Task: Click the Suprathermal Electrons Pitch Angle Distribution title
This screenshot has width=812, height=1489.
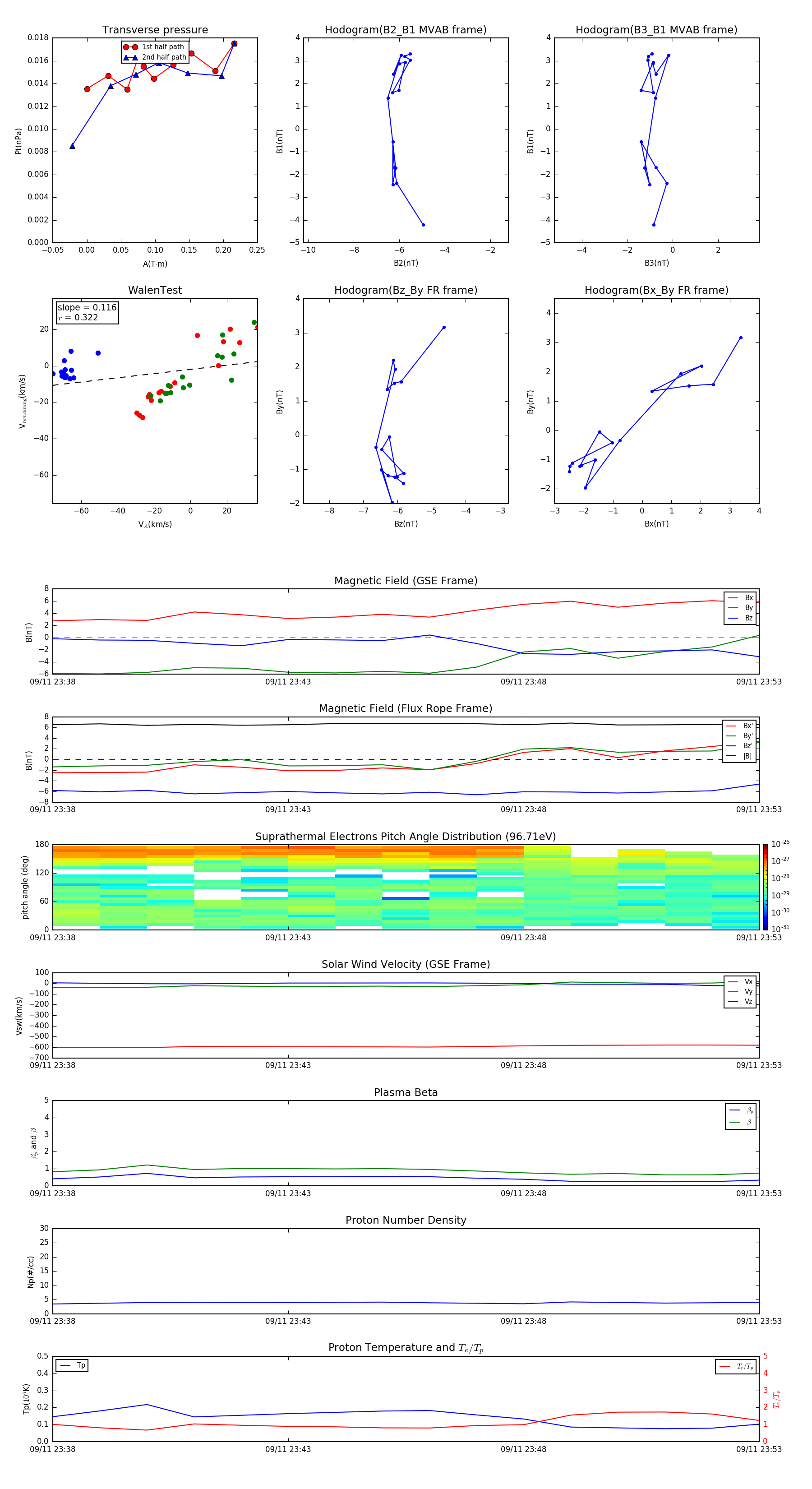Action: point(406,837)
